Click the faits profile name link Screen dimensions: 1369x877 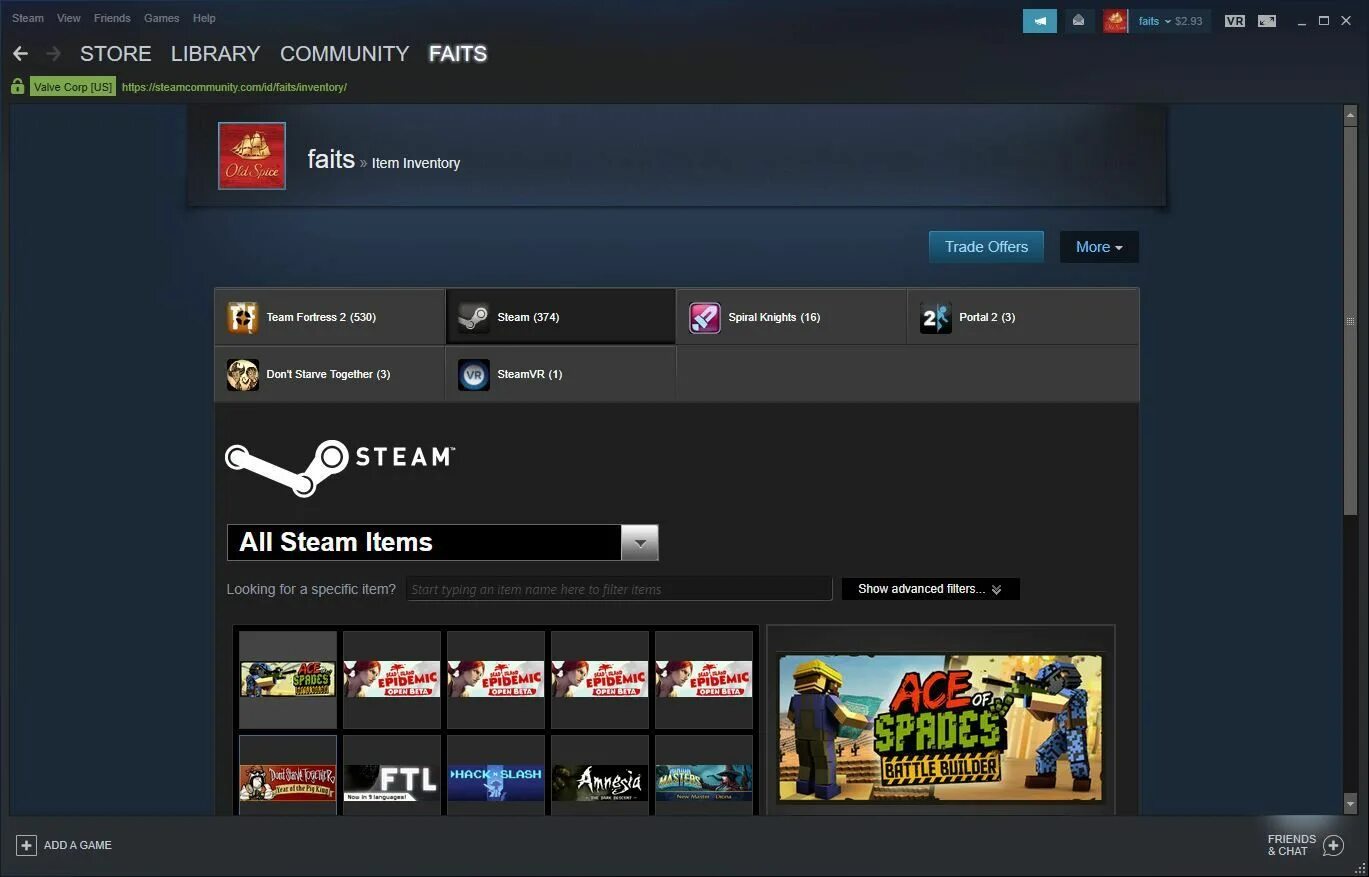(x=331, y=159)
